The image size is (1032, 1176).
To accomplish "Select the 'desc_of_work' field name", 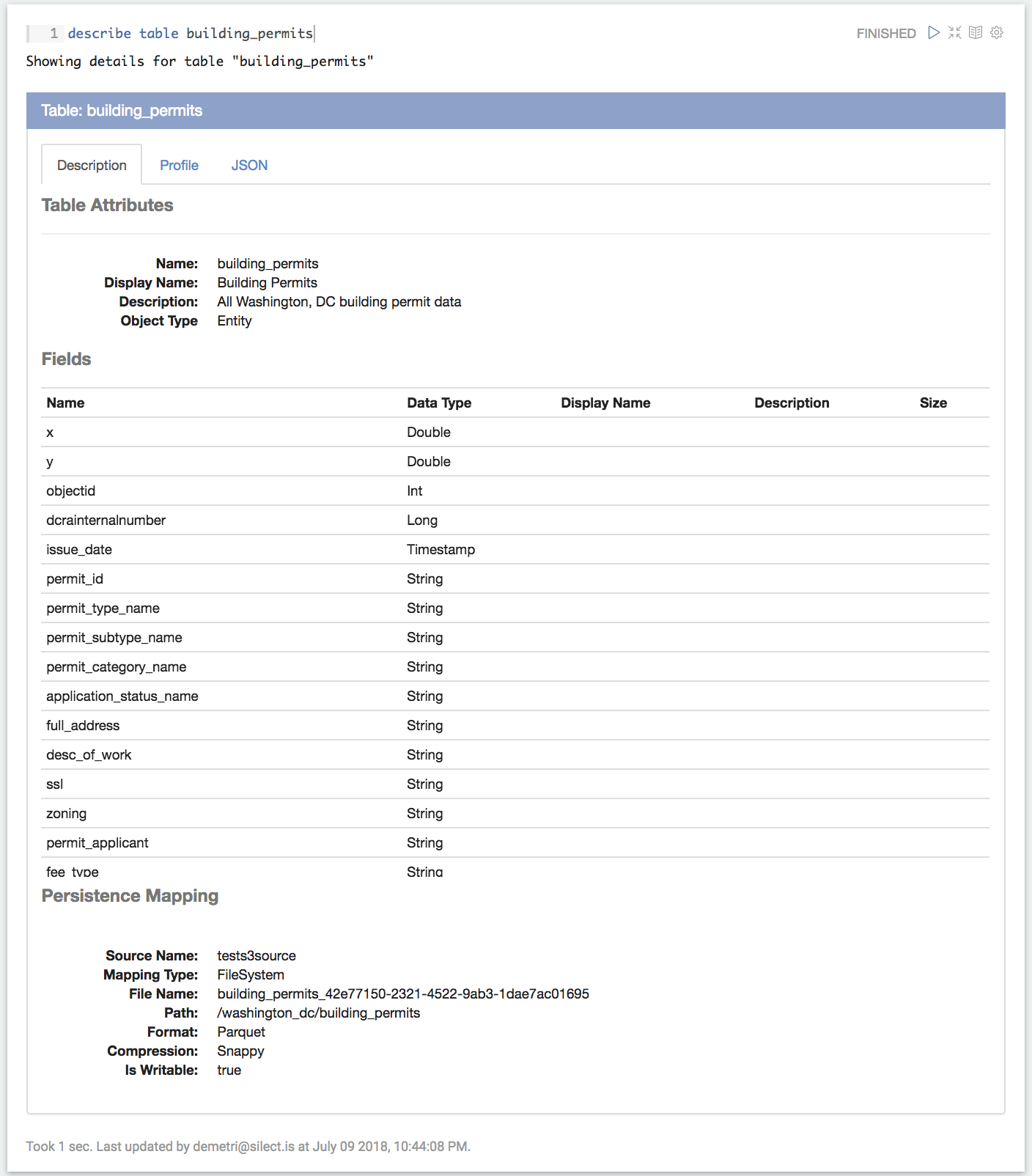I will (x=89, y=754).
